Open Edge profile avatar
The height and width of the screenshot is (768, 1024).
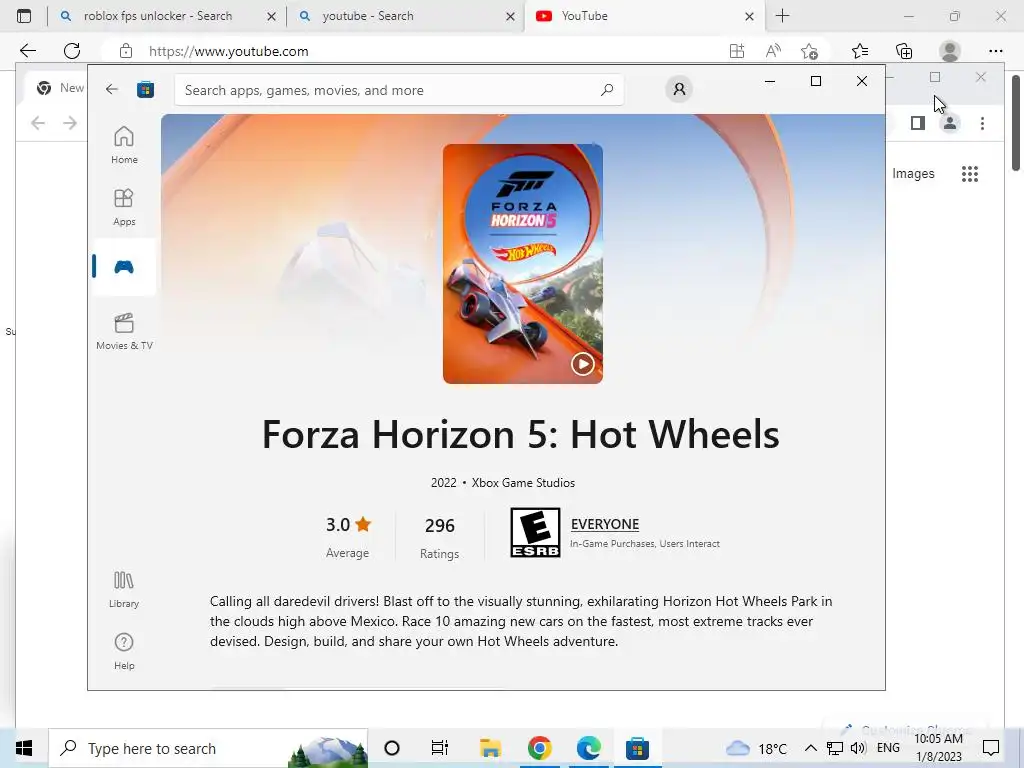pos(950,51)
